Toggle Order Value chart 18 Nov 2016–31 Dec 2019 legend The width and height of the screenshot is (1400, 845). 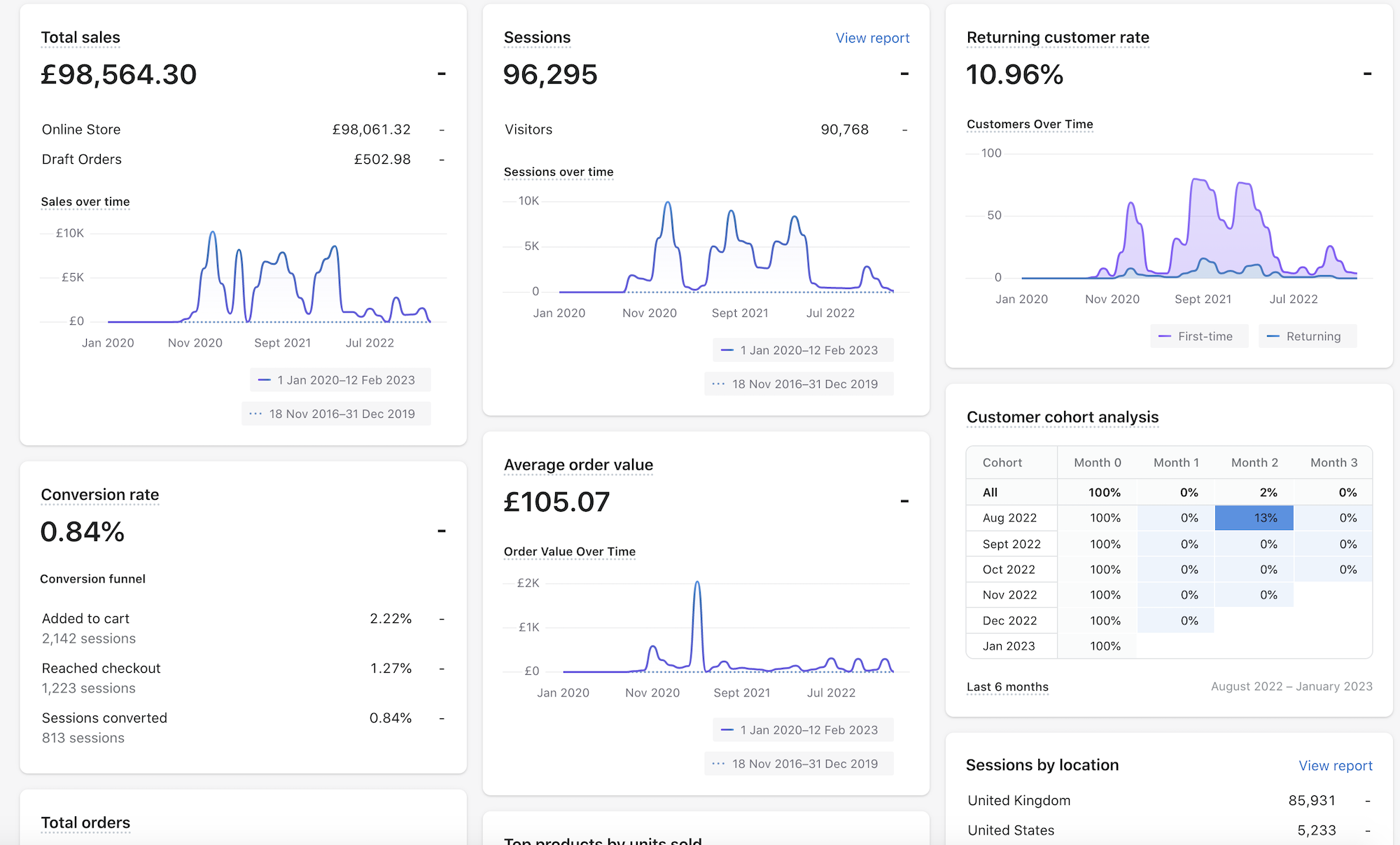pyautogui.click(x=799, y=764)
